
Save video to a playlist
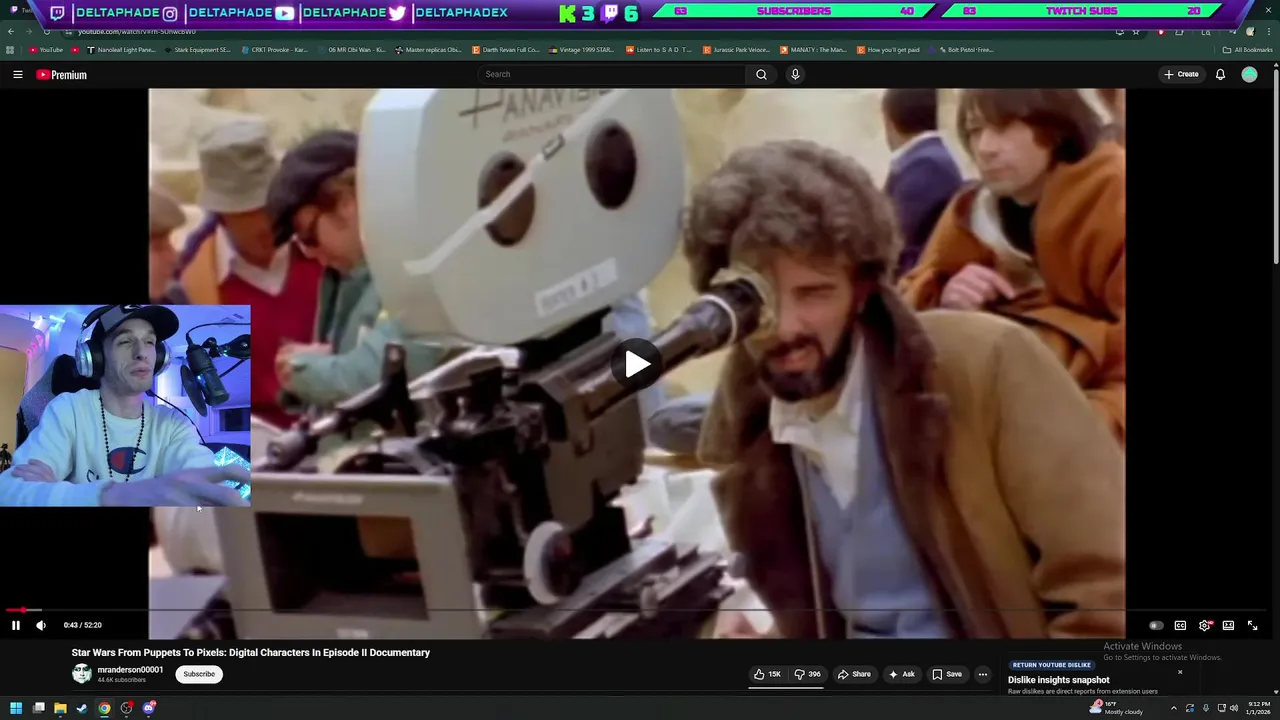[947, 674]
